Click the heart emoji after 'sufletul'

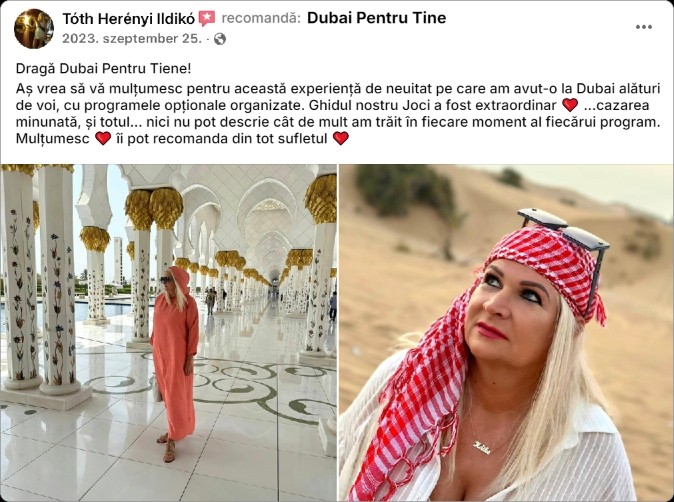click(340, 138)
